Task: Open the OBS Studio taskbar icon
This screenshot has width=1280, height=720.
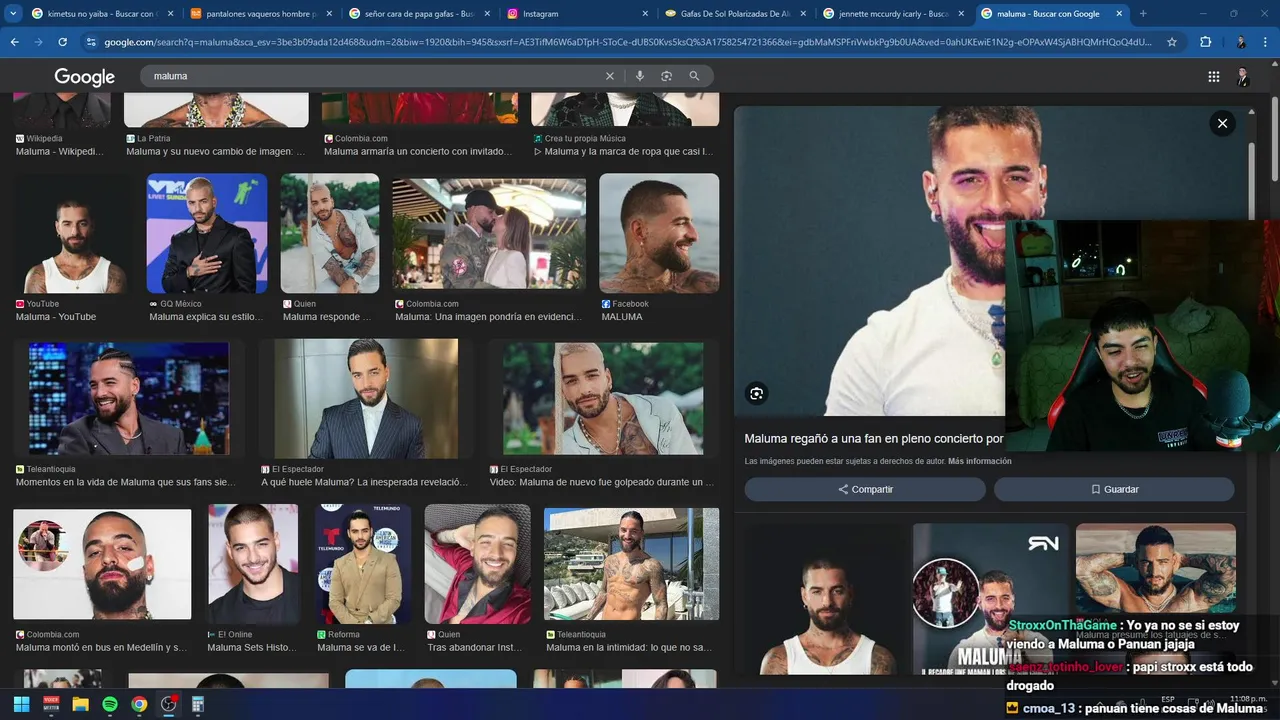Action: coord(169,704)
